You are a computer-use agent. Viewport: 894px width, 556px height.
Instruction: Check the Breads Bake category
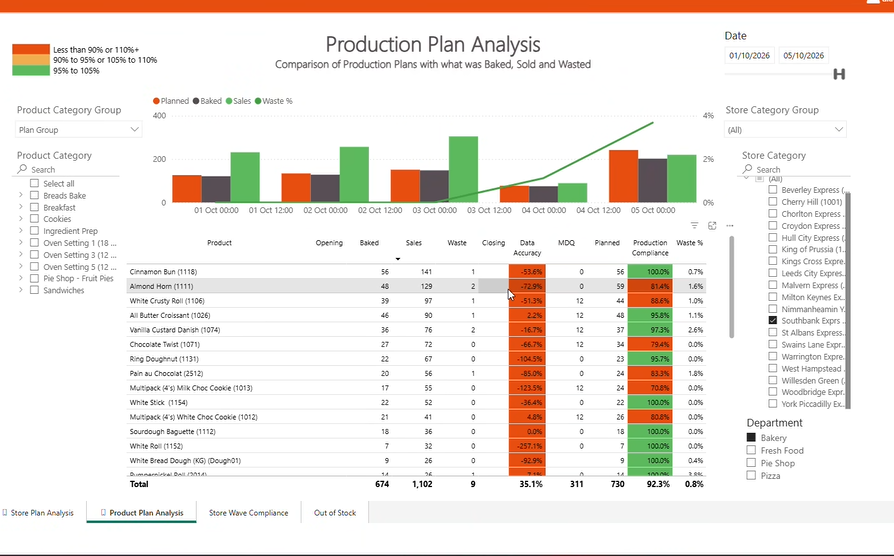click(x=35, y=195)
